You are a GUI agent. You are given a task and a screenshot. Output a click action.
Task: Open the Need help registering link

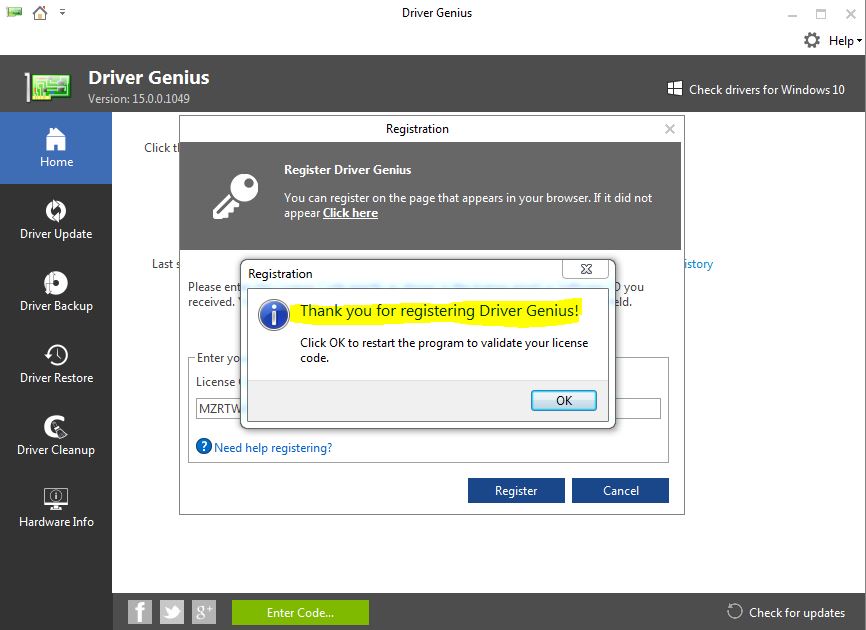point(273,448)
